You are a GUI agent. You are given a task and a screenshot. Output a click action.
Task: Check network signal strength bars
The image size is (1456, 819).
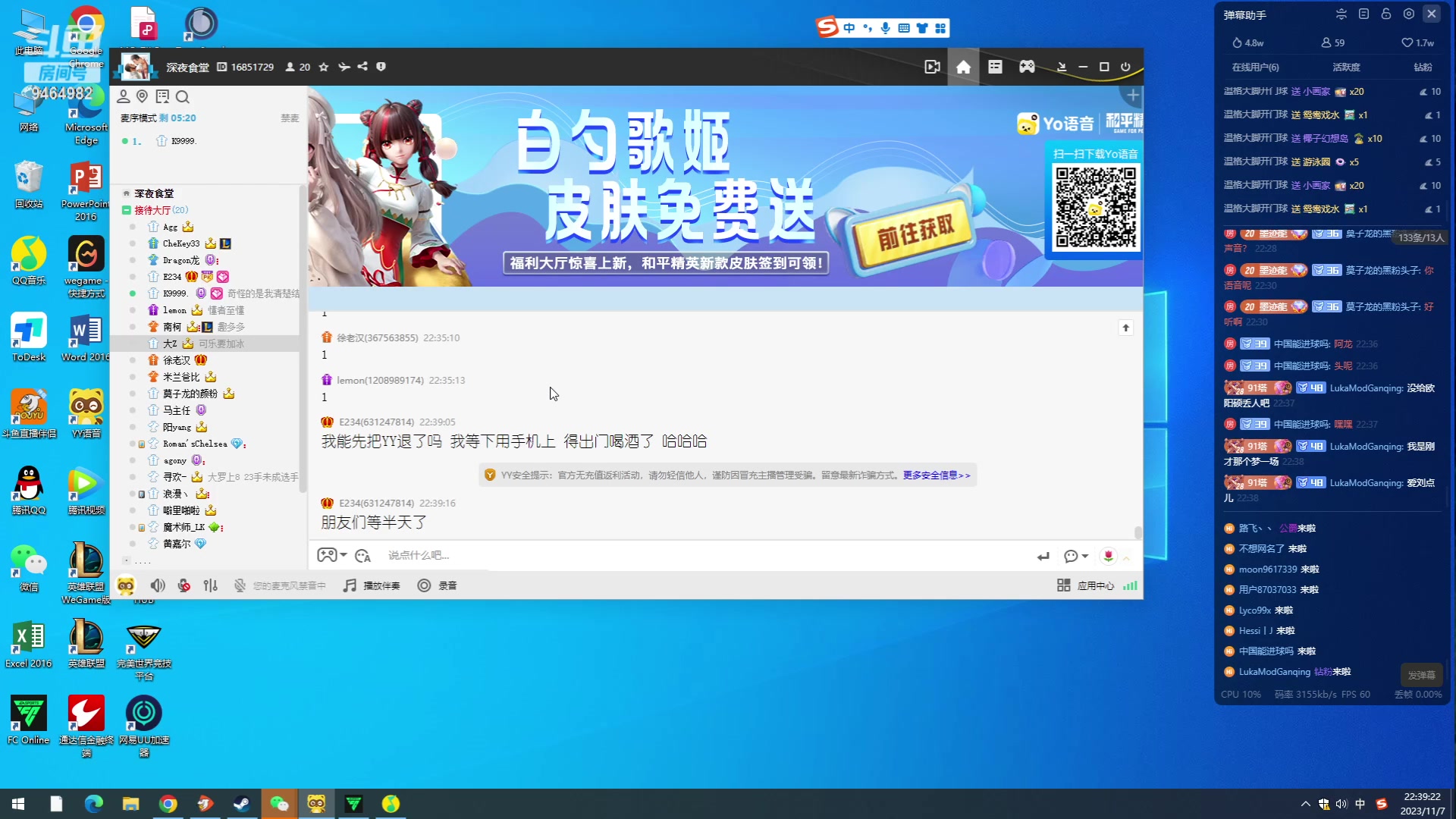point(1131,585)
